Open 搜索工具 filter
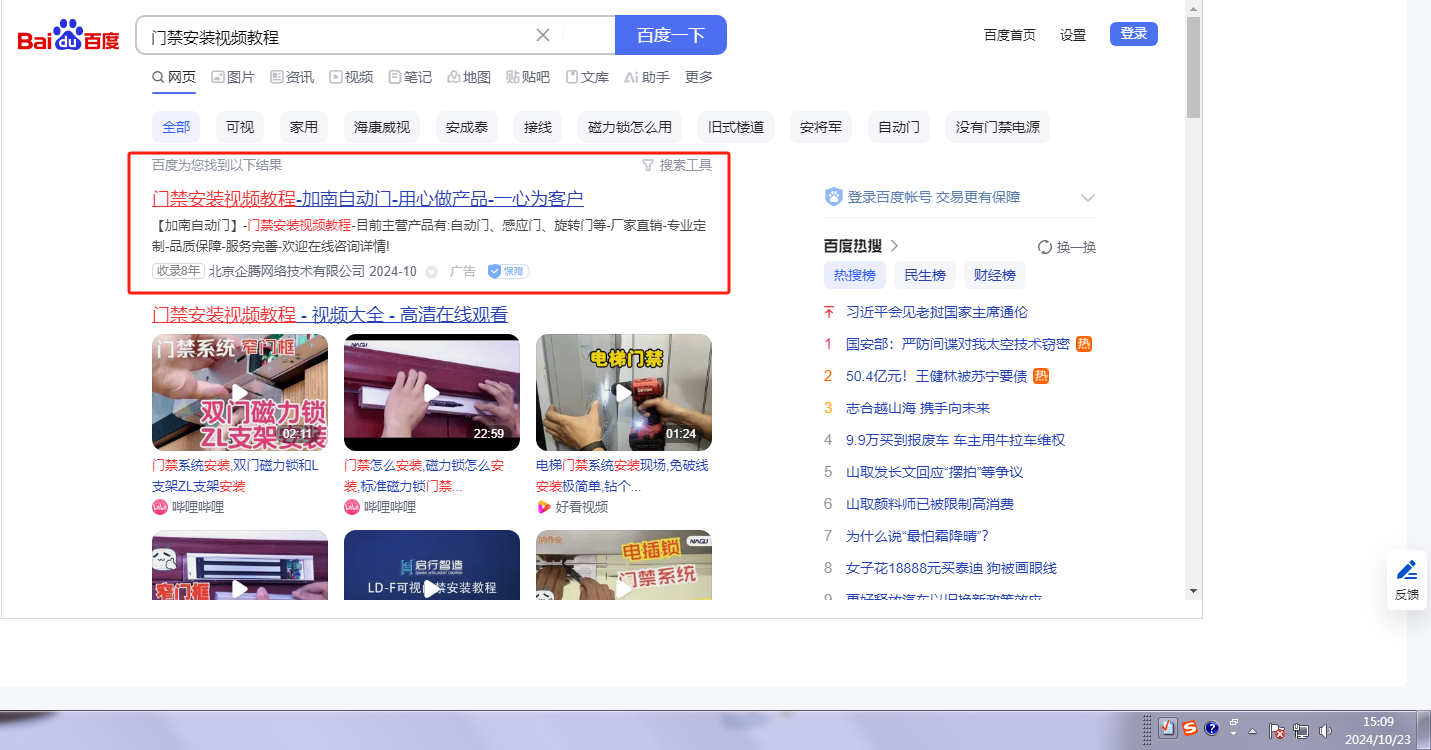The height and width of the screenshot is (750, 1431). pyautogui.click(x=677, y=165)
